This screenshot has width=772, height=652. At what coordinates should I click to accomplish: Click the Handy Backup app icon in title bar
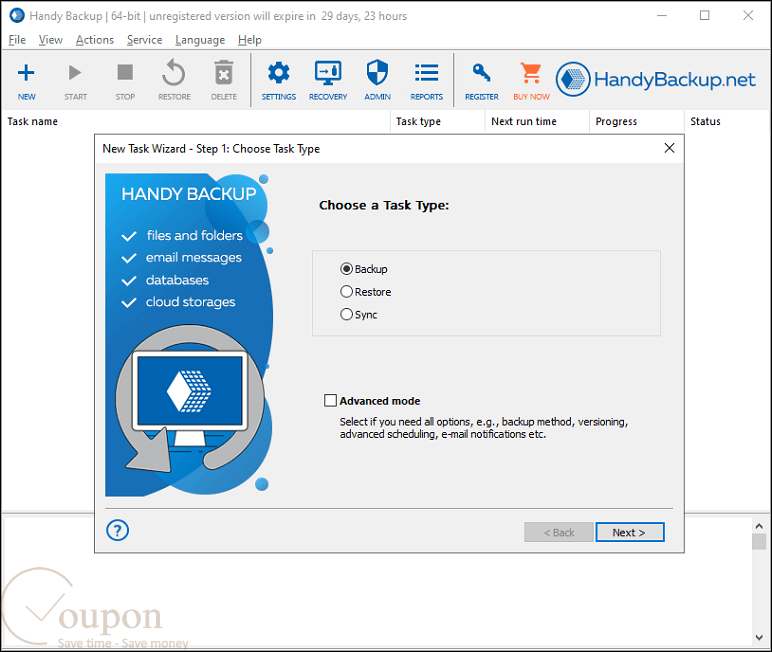pos(17,16)
